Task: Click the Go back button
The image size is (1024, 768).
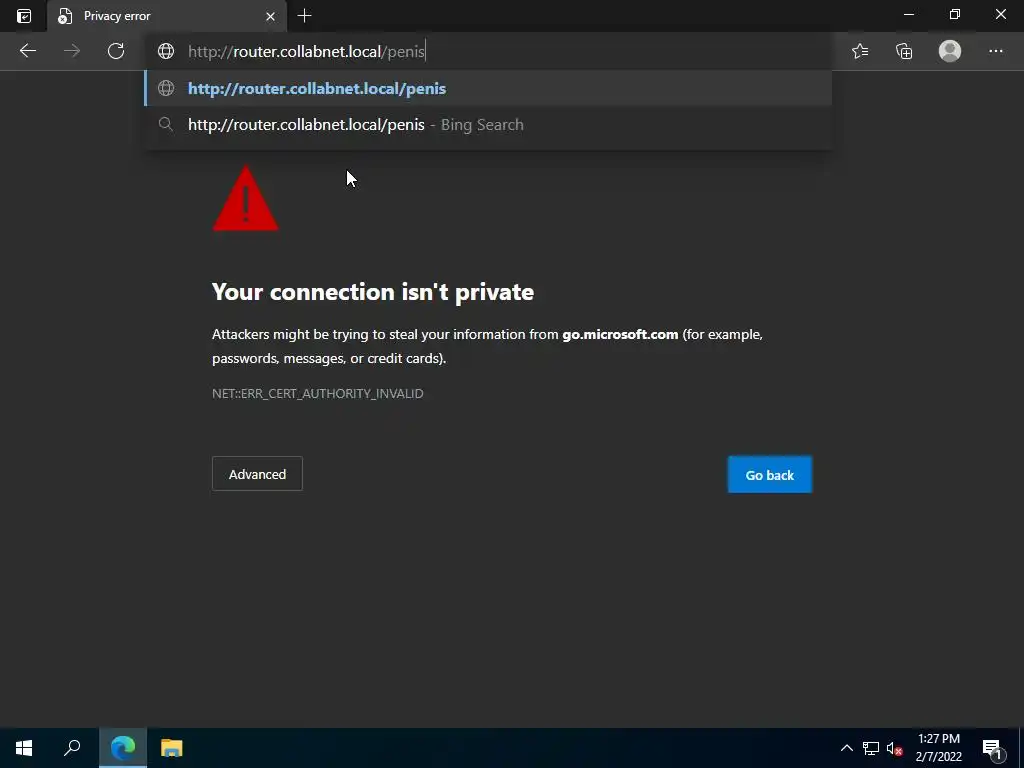Action: click(770, 475)
